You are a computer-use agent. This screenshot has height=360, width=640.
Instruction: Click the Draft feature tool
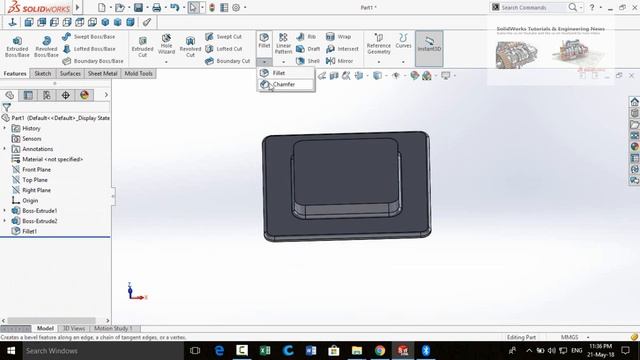[x=308, y=49]
